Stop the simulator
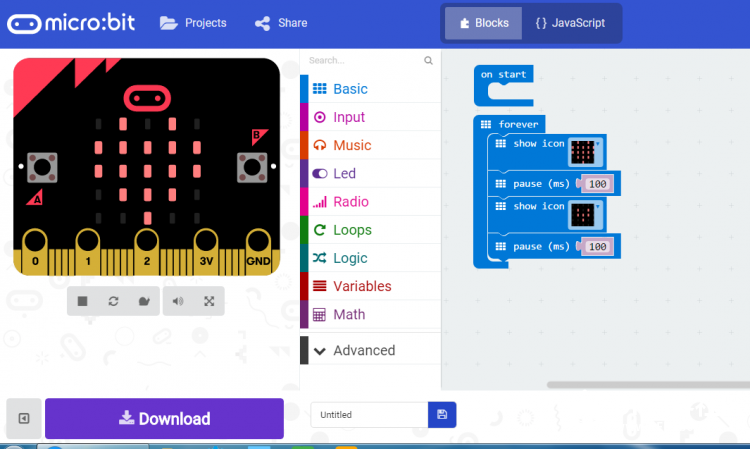The width and height of the screenshot is (750, 449). [82, 301]
